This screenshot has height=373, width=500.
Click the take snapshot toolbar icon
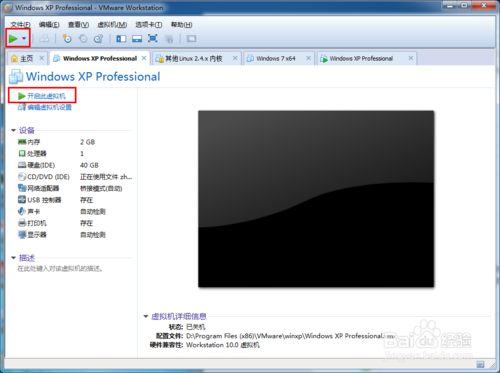coord(67,39)
